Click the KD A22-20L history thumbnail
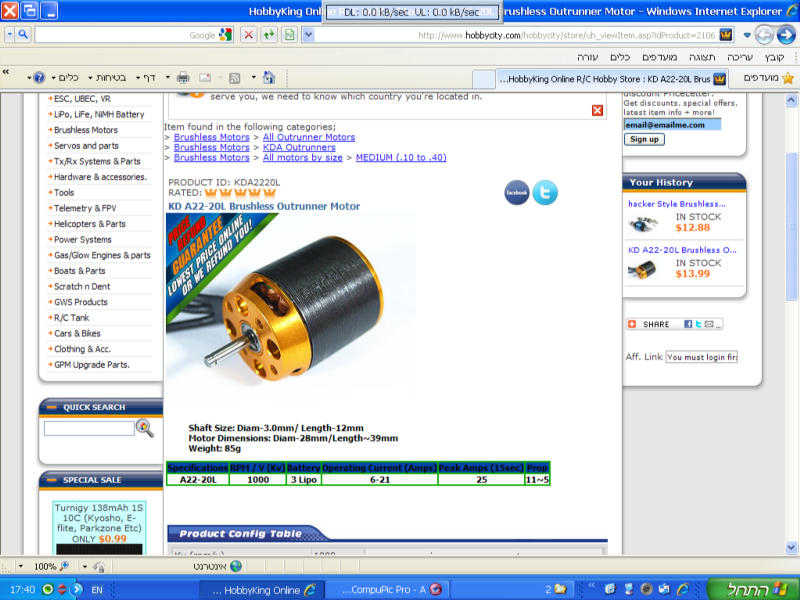Viewport: 800px width, 600px height. point(642,269)
